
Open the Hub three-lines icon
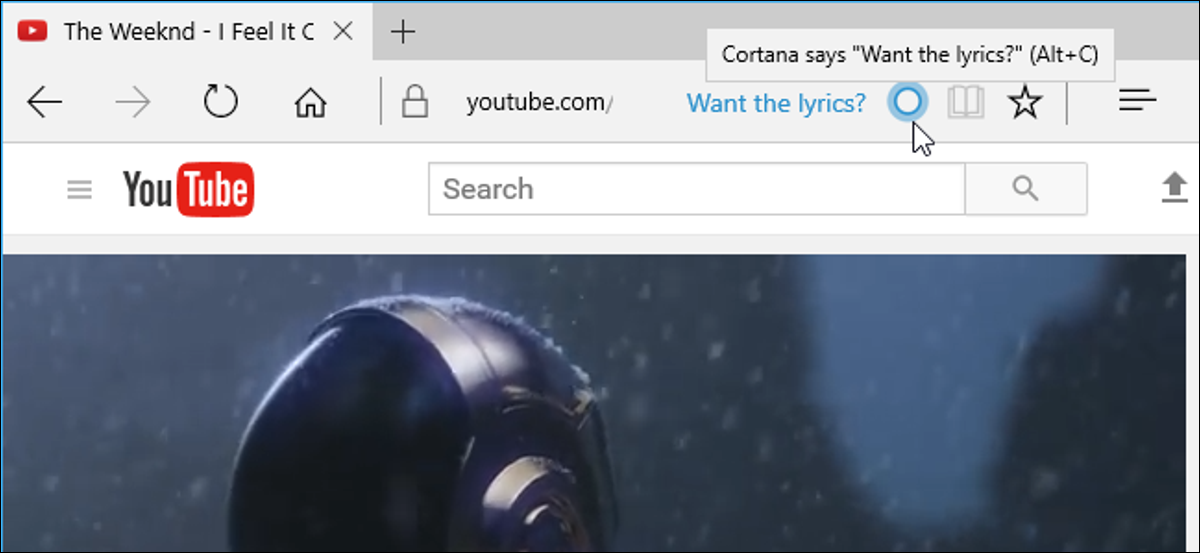coord(1138,100)
